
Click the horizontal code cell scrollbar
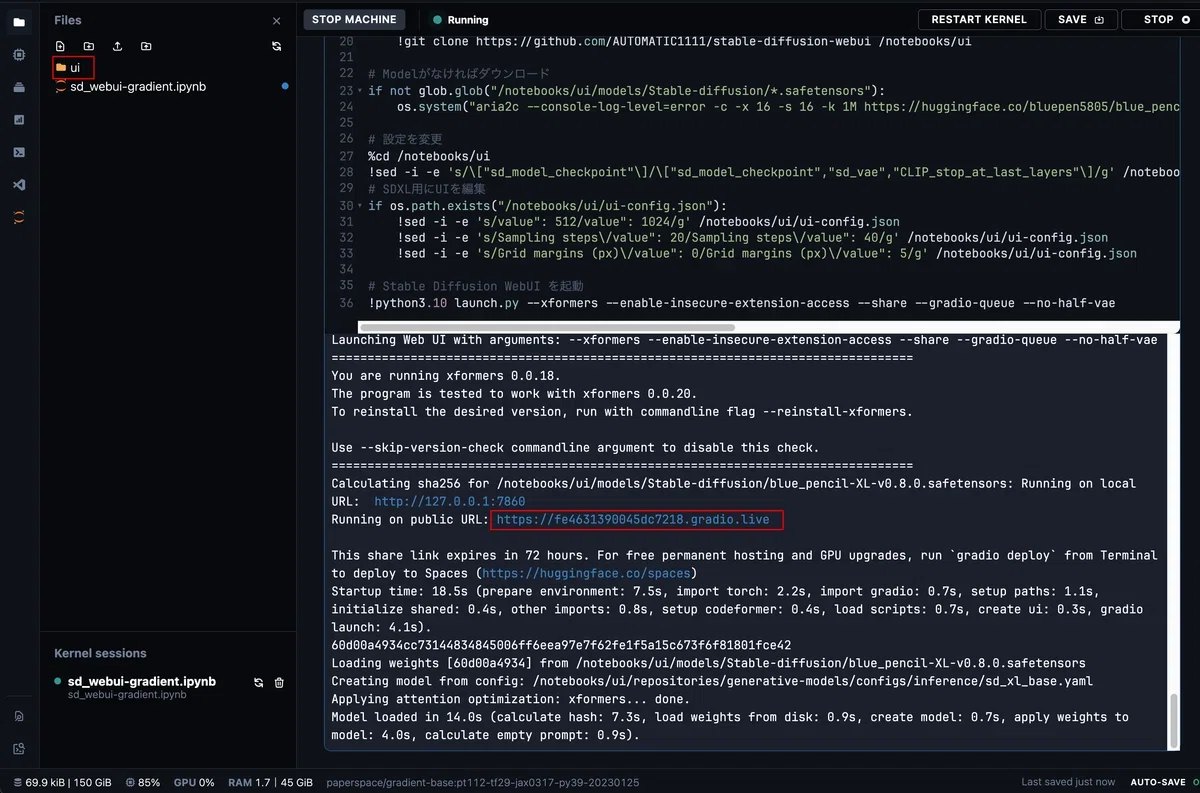[x=547, y=327]
